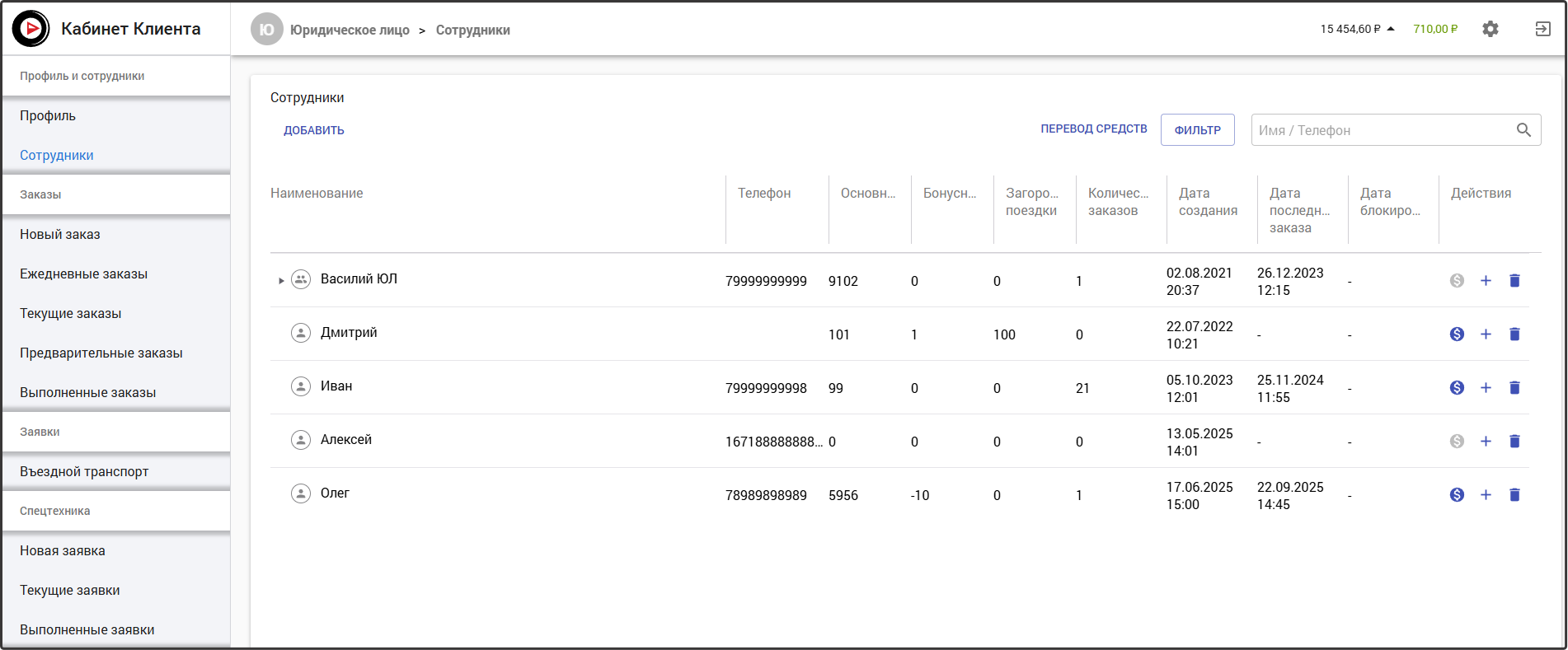Image resolution: width=1568 pixels, height=650 pixels.
Task: Click the trash icon in Алексей row
Action: (1514, 442)
